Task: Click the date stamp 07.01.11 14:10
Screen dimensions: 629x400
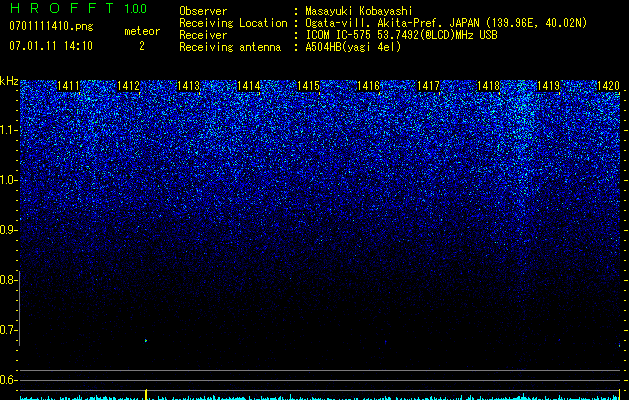Action: (x=51, y=46)
